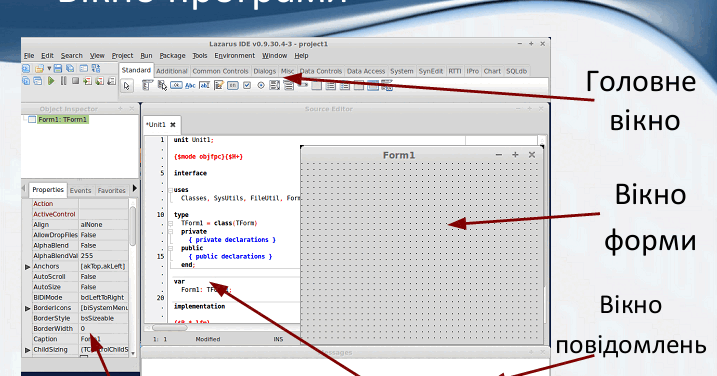Pick the TPopupMenu component icon
717x376 pixels.
(162, 86)
